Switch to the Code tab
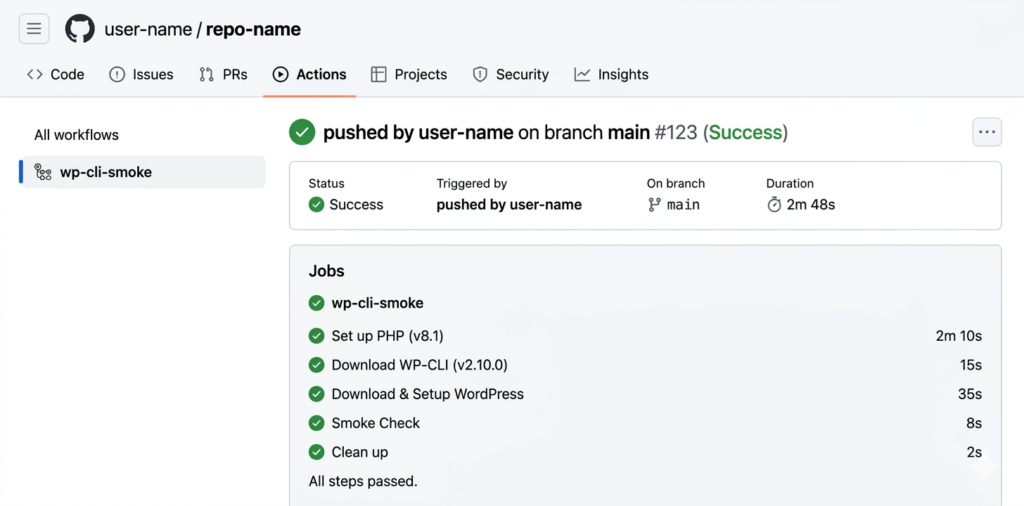The image size is (1024, 506). coord(56,74)
